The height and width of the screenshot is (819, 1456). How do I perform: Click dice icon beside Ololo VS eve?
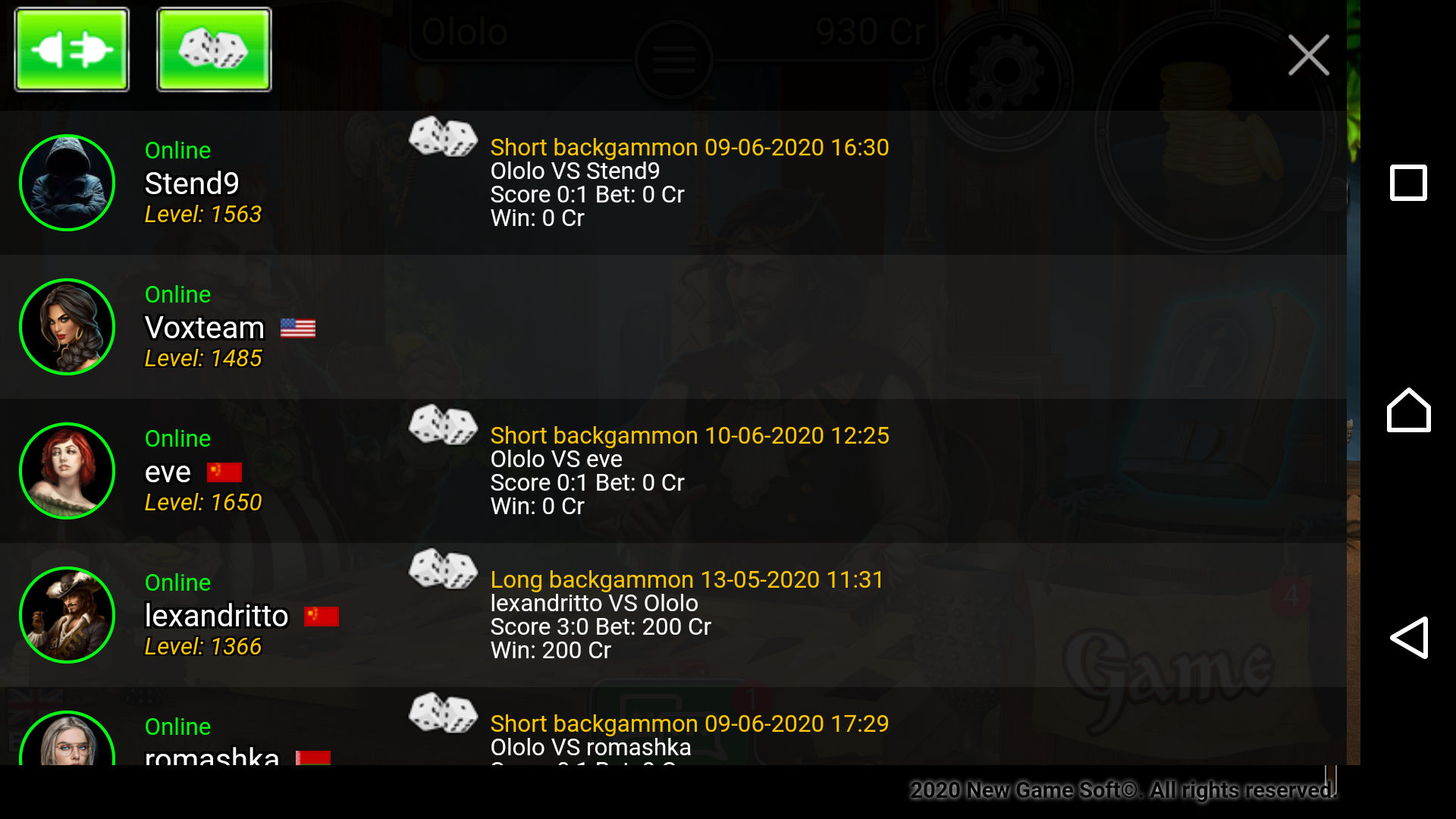(x=443, y=425)
